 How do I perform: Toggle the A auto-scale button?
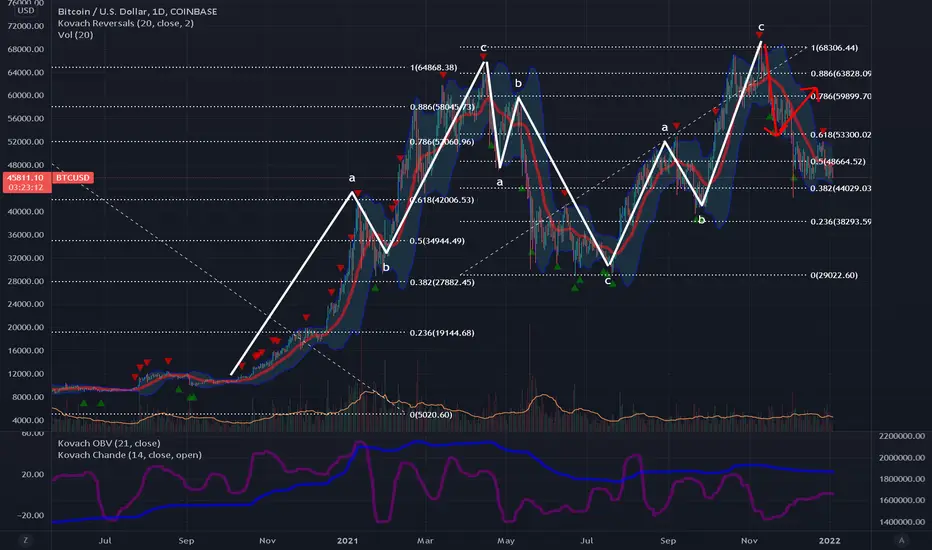pos(901,540)
